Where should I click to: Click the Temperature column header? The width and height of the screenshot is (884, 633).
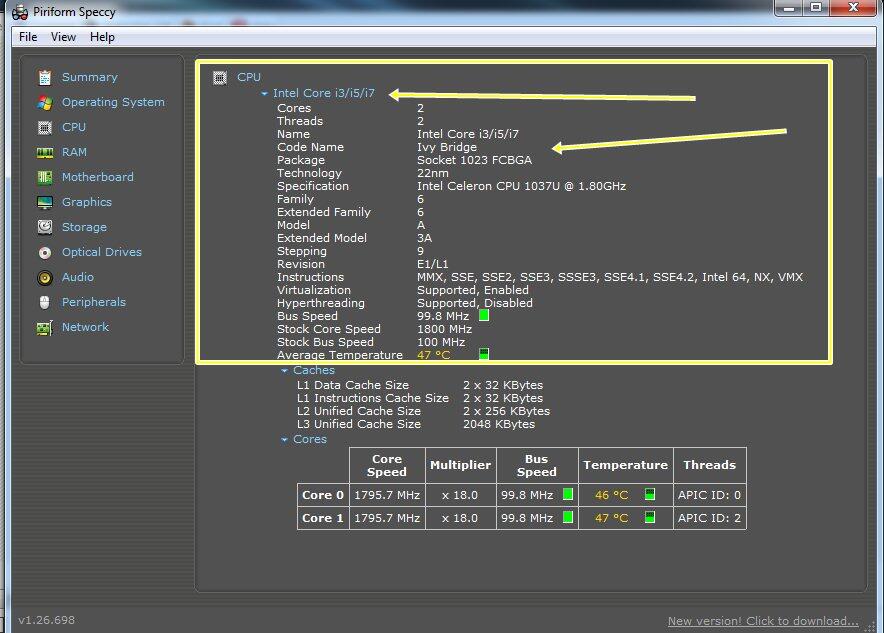[x=626, y=465]
